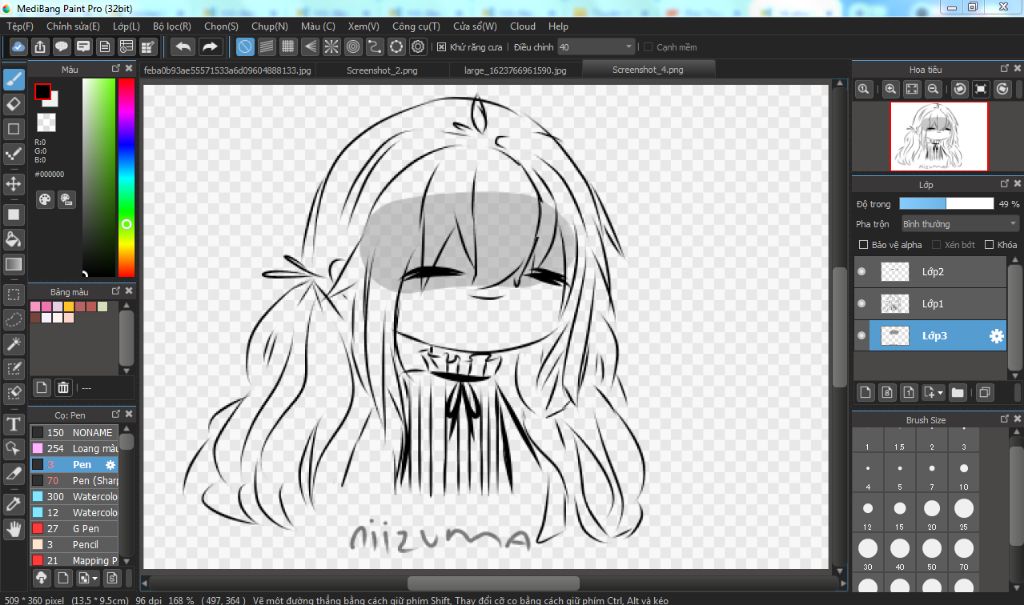Choose the Gradient tool
This screenshot has height=605, width=1024.
click(14, 264)
